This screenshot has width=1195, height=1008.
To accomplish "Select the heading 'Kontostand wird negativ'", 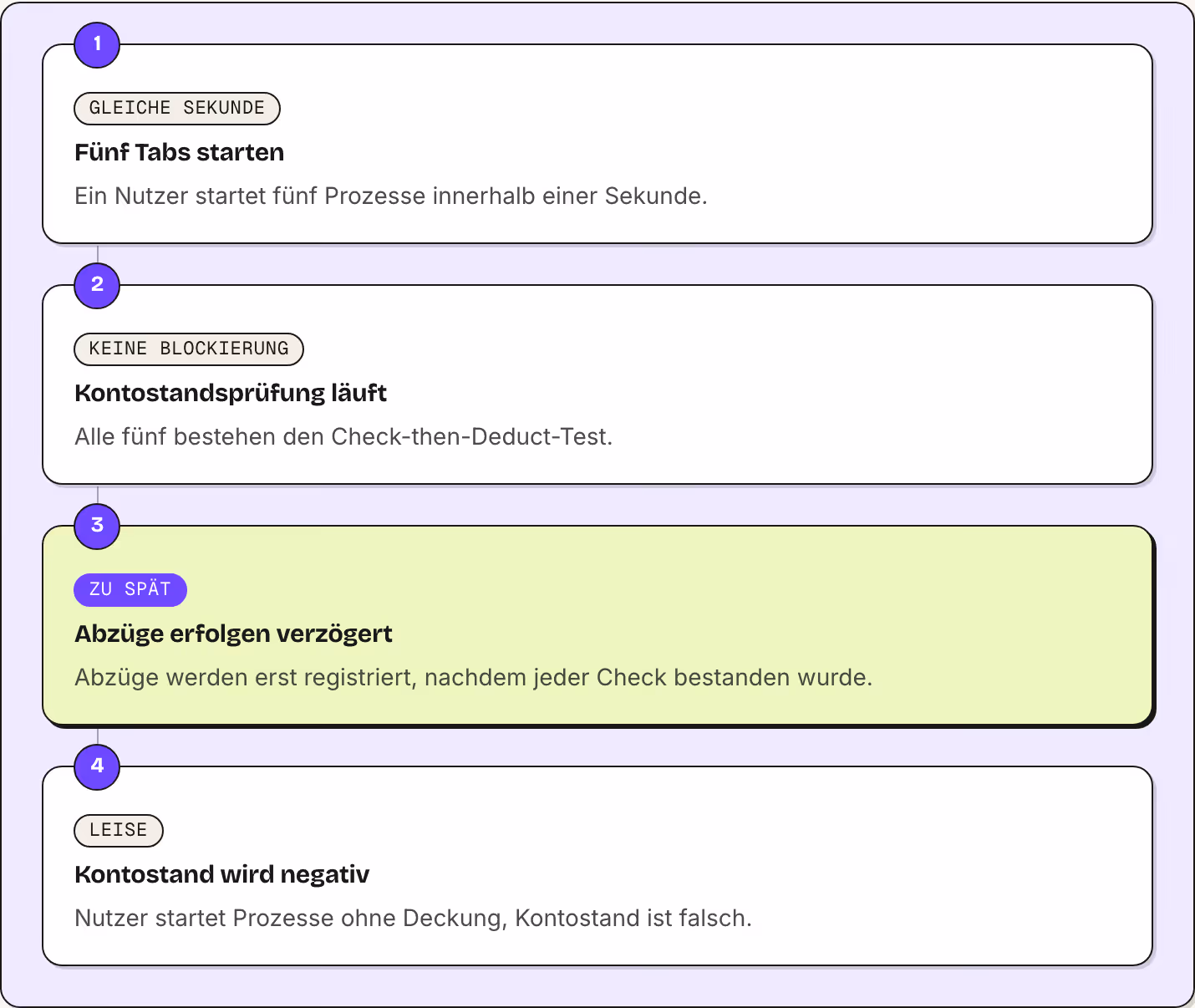I will coord(222,874).
